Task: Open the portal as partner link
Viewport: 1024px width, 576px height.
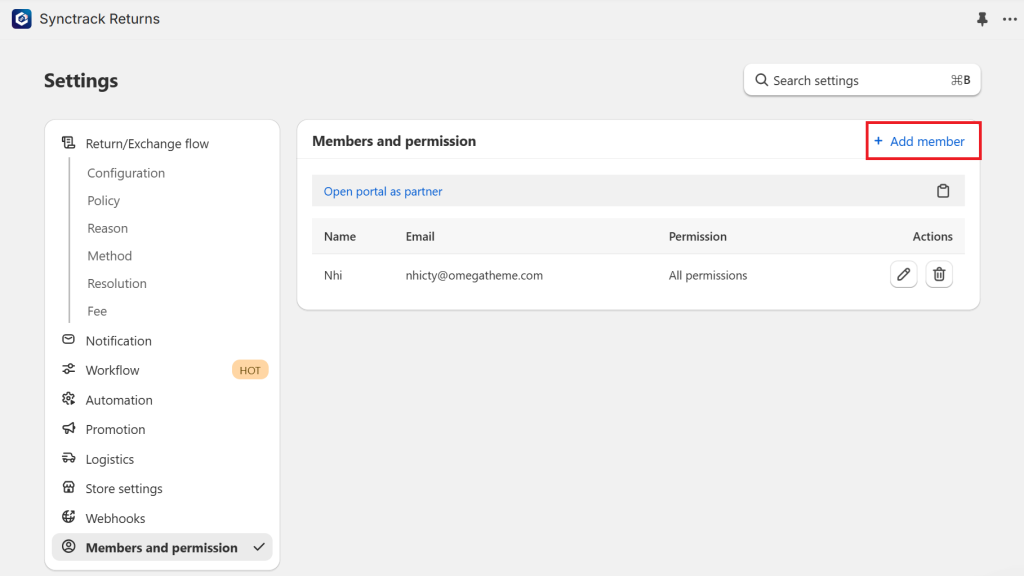Action: pos(383,191)
